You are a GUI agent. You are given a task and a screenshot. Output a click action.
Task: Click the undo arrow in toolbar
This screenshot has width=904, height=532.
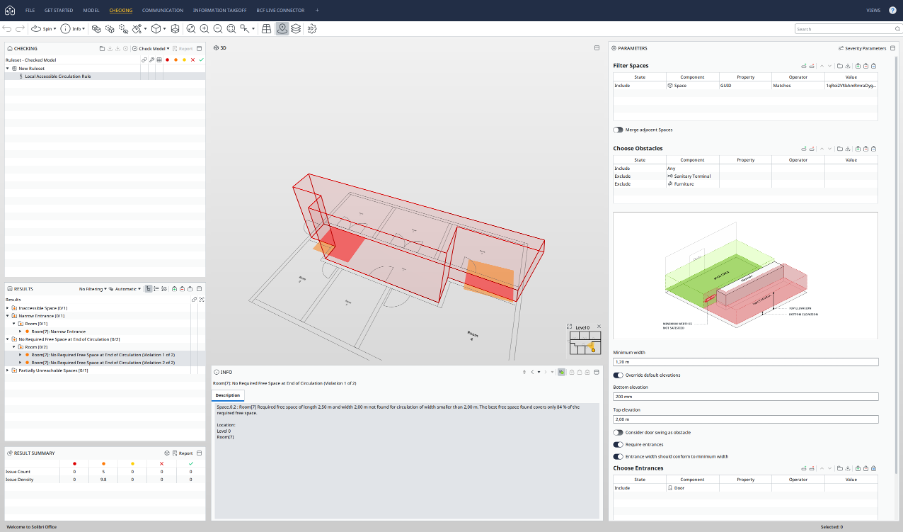coord(8,29)
